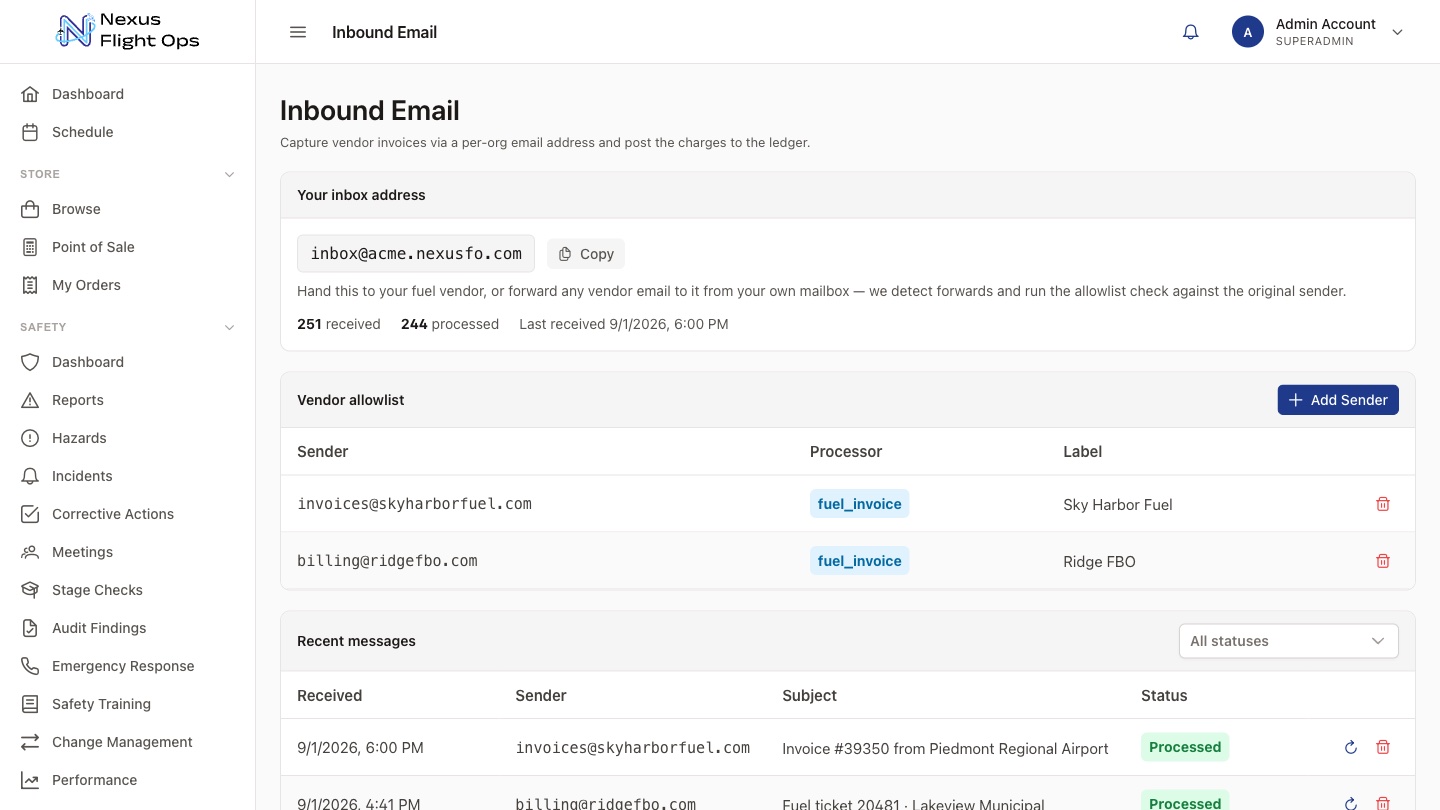Click the Meetings people icon
Screen dimensions: 1440x810
click(x=30, y=552)
